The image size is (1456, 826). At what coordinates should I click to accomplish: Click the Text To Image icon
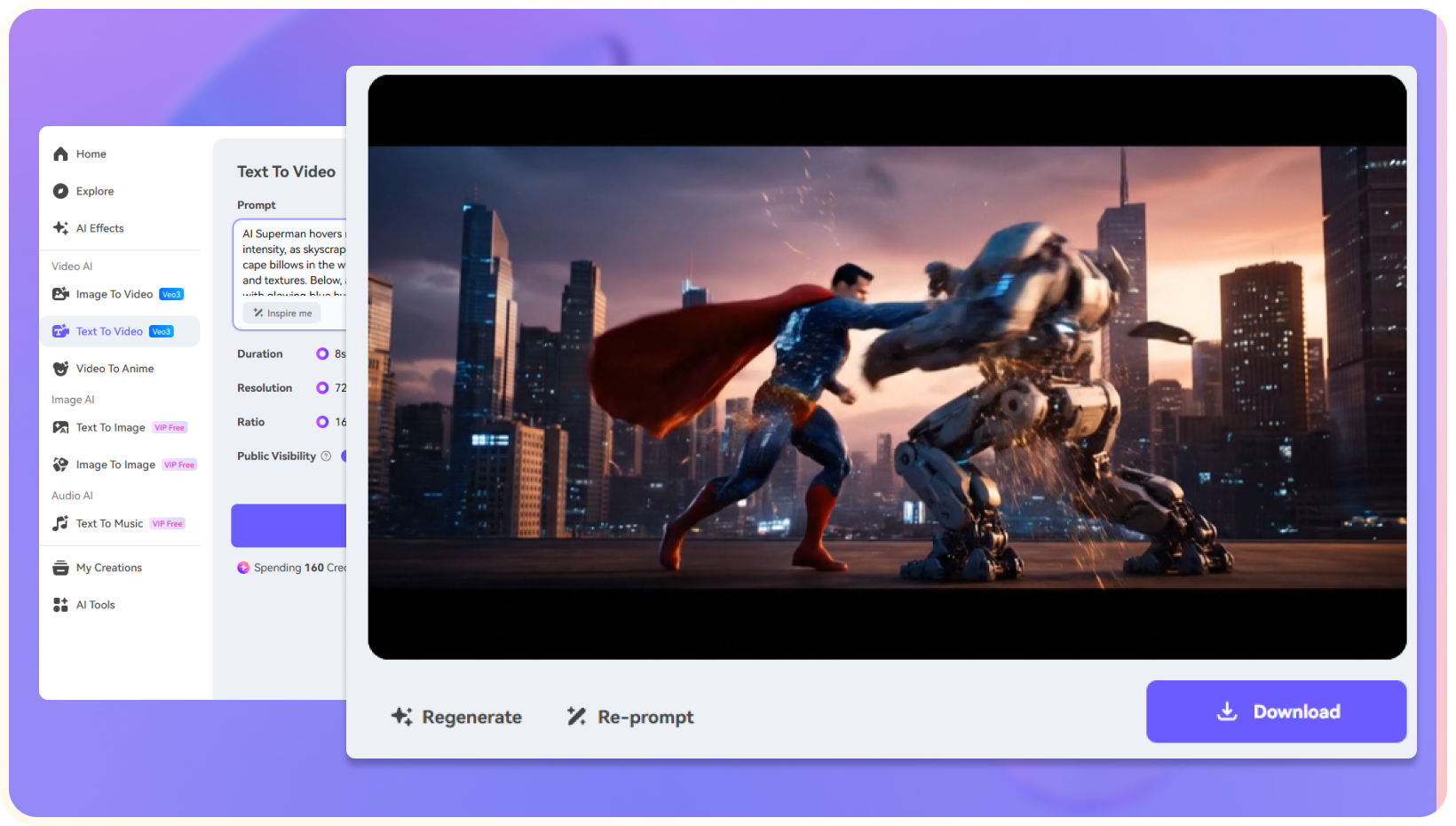pyautogui.click(x=60, y=427)
